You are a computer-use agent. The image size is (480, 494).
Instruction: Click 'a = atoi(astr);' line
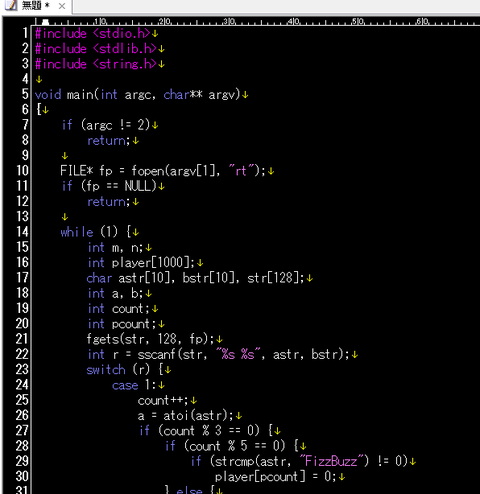click(x=186, y=416)
